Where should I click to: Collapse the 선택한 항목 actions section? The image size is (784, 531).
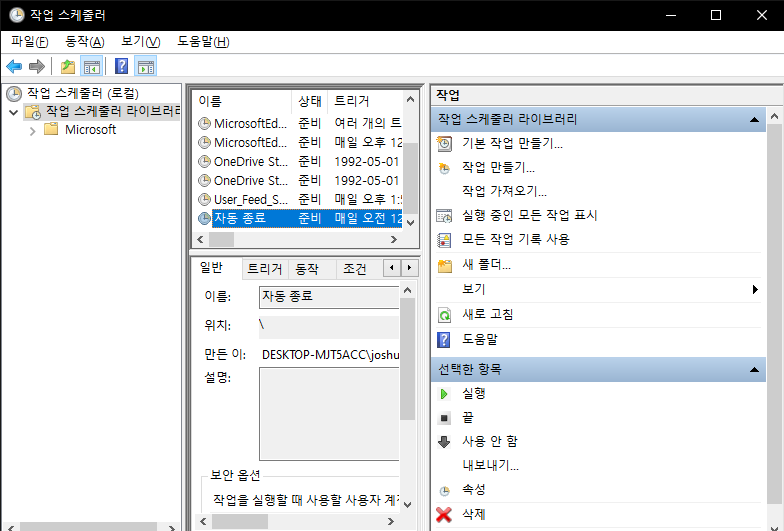point(754,370)
